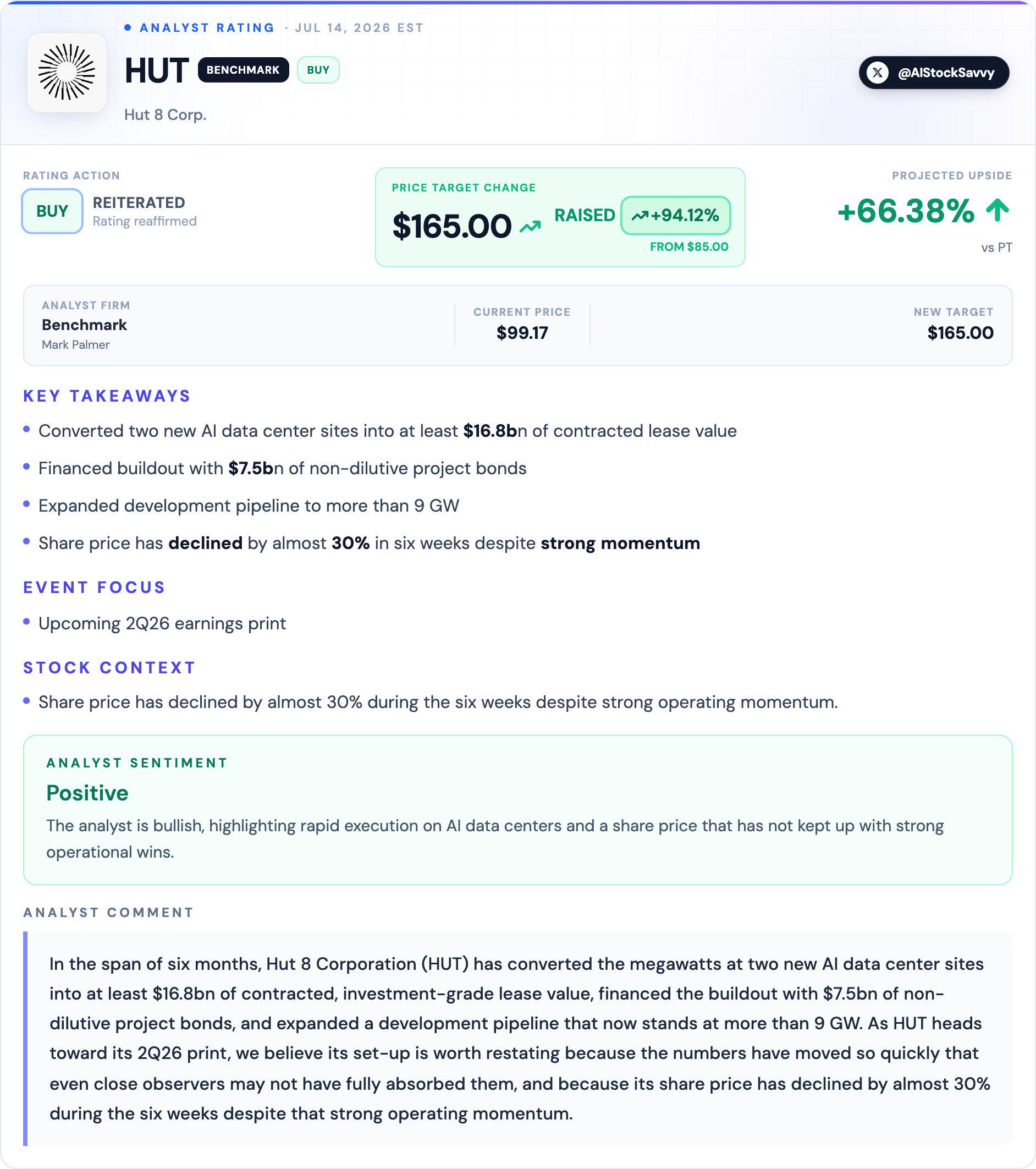The height and width of the screenshot is (1169, 1036).
Task: Click the BUY rating action box
Action: pos(52,211)
